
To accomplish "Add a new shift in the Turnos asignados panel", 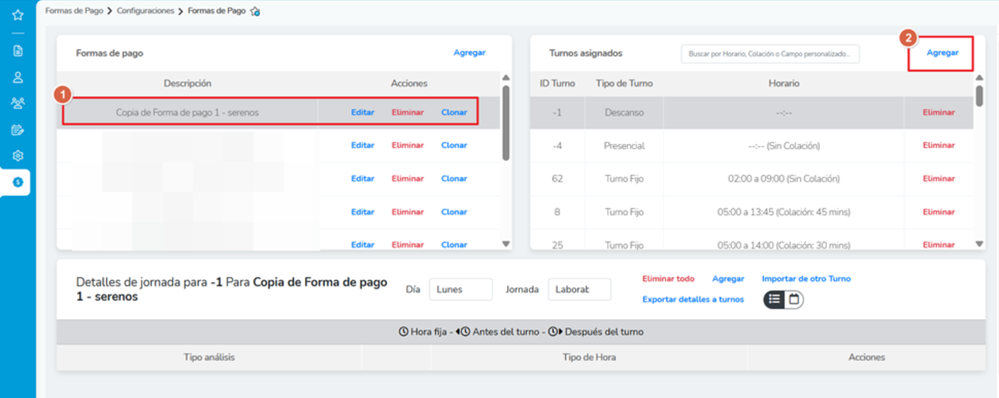I will pos(942,53).
